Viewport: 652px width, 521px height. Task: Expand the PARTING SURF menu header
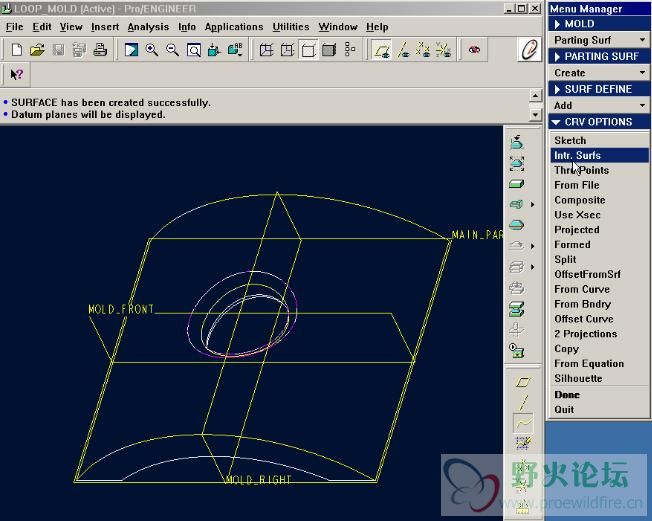[x=598, y=57]
